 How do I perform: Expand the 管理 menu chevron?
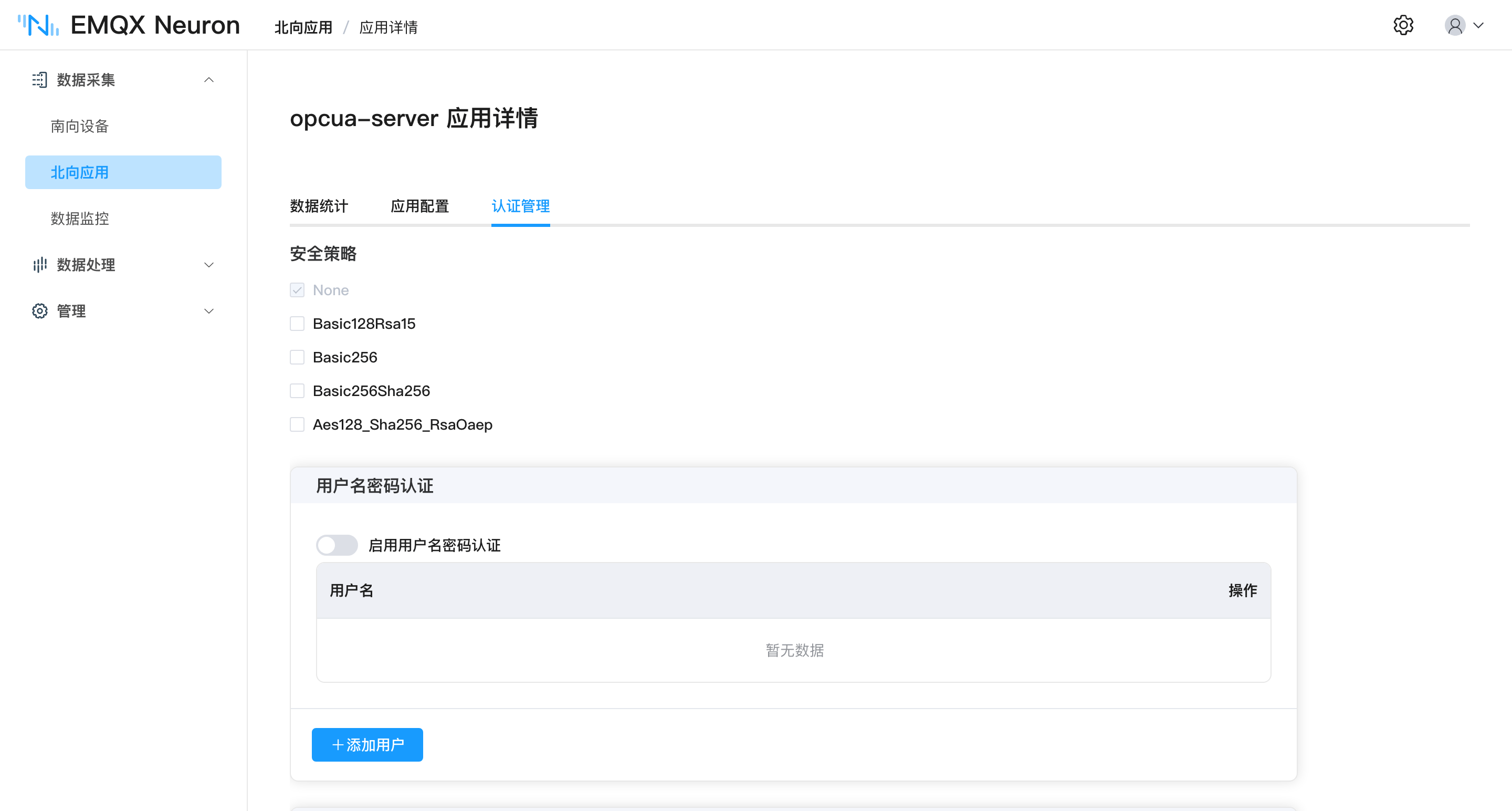pos(209,310)
